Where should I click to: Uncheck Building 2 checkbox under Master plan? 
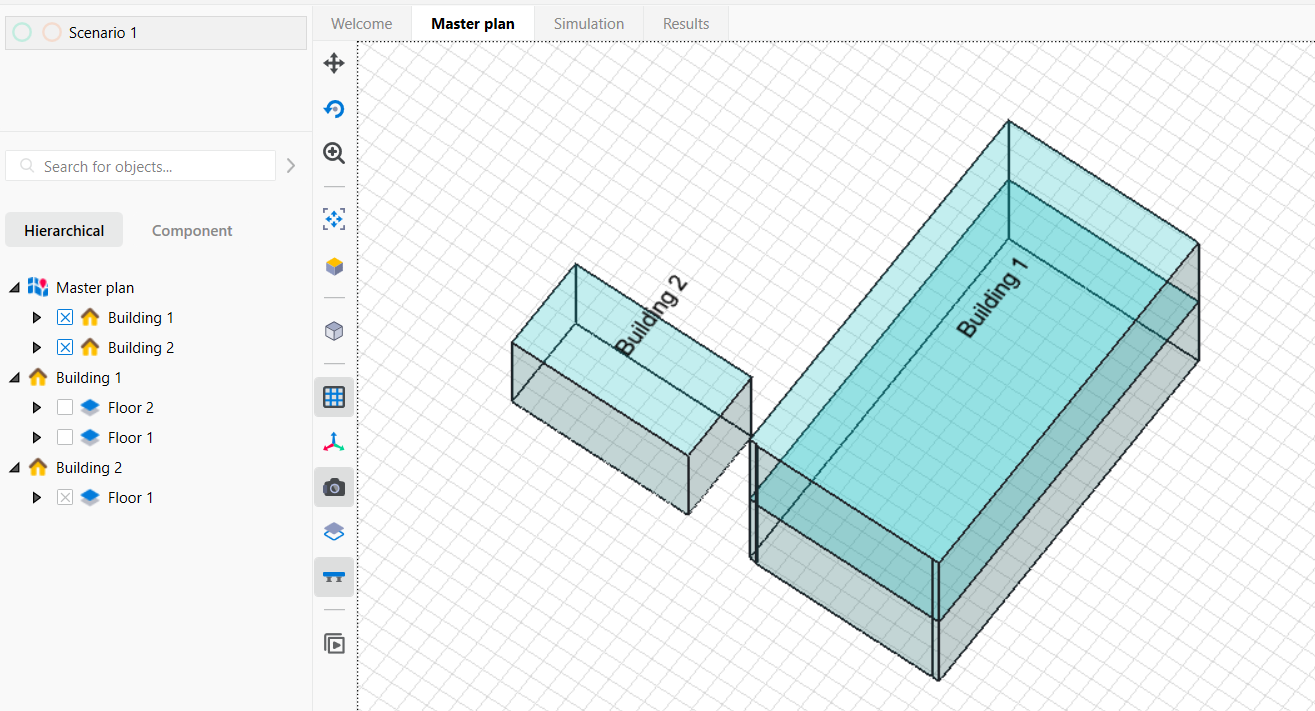(x=65, y=348)
